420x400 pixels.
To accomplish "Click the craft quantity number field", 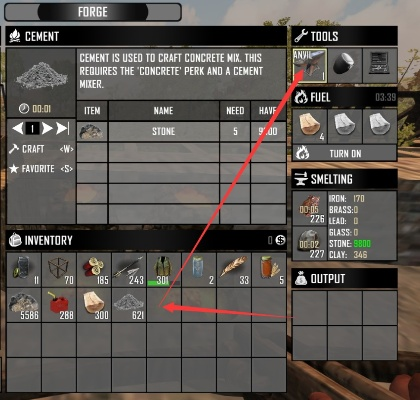I will coord(33,128).
